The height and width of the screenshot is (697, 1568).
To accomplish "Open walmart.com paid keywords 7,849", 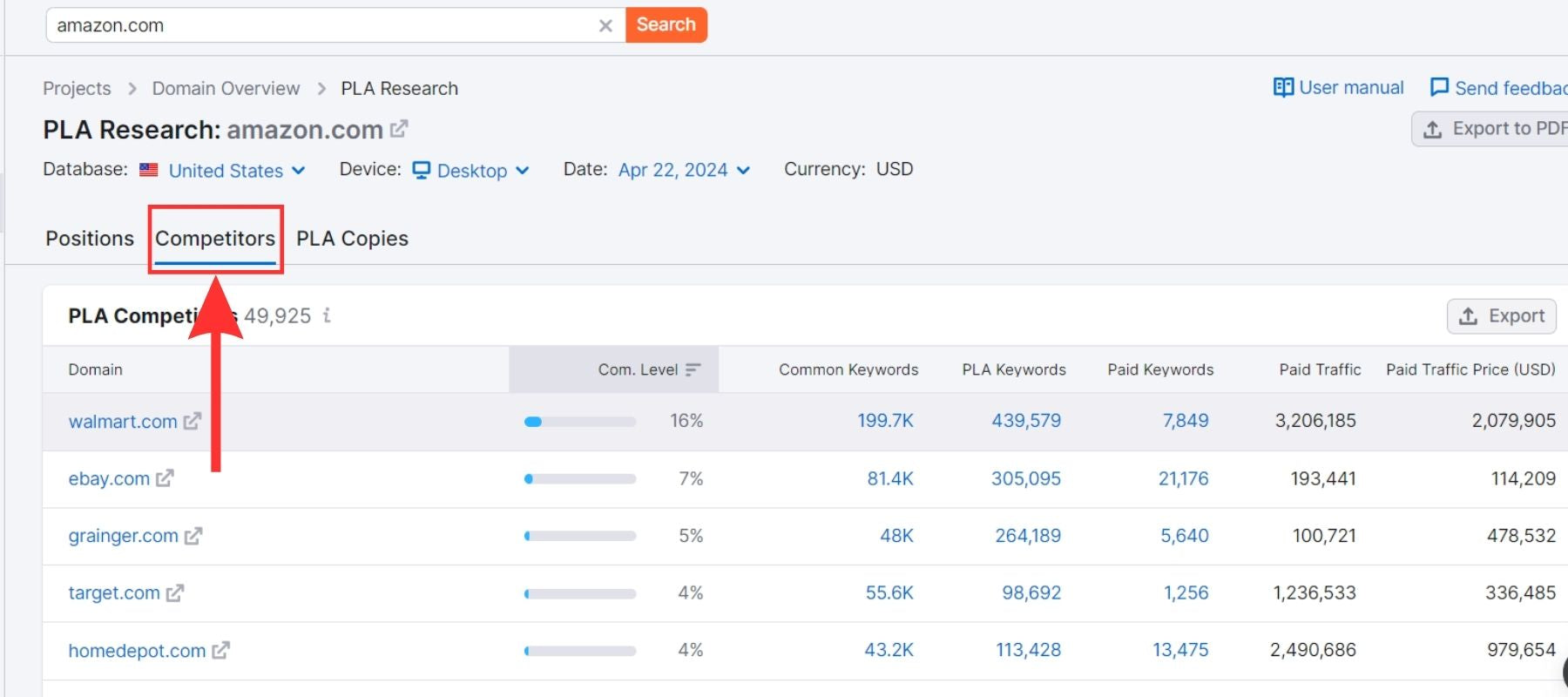I will click(1186, 421).
